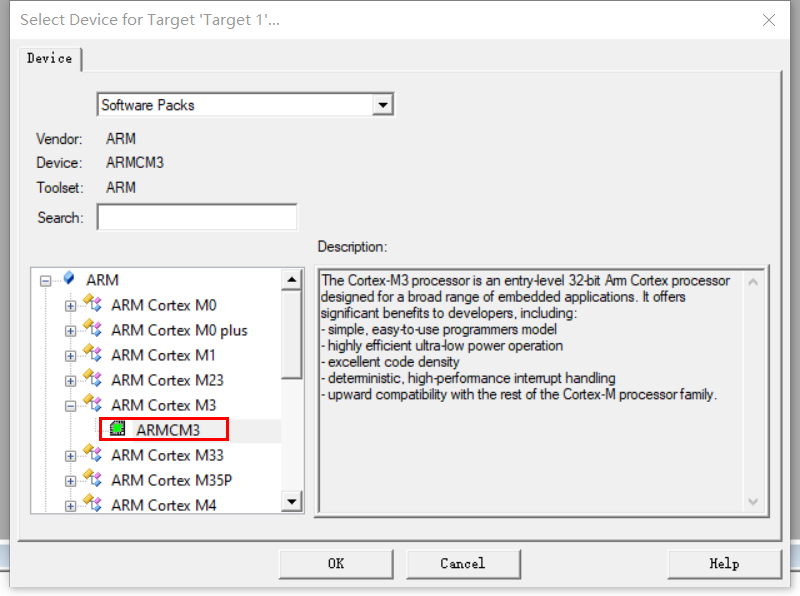Click the ARM Cortex M4 family icon

93,503
